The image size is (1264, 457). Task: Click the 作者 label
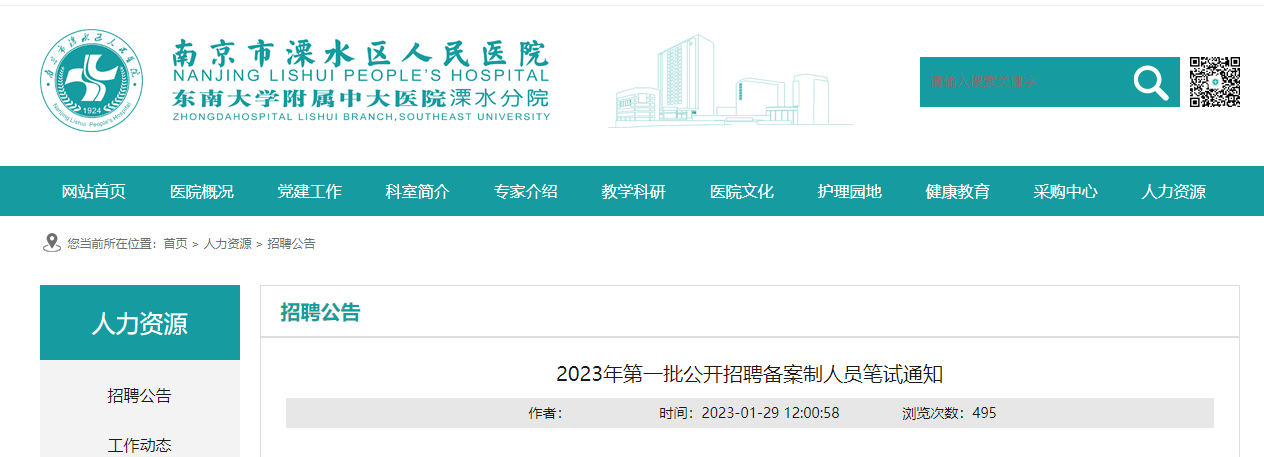click(x=545, y=413)
